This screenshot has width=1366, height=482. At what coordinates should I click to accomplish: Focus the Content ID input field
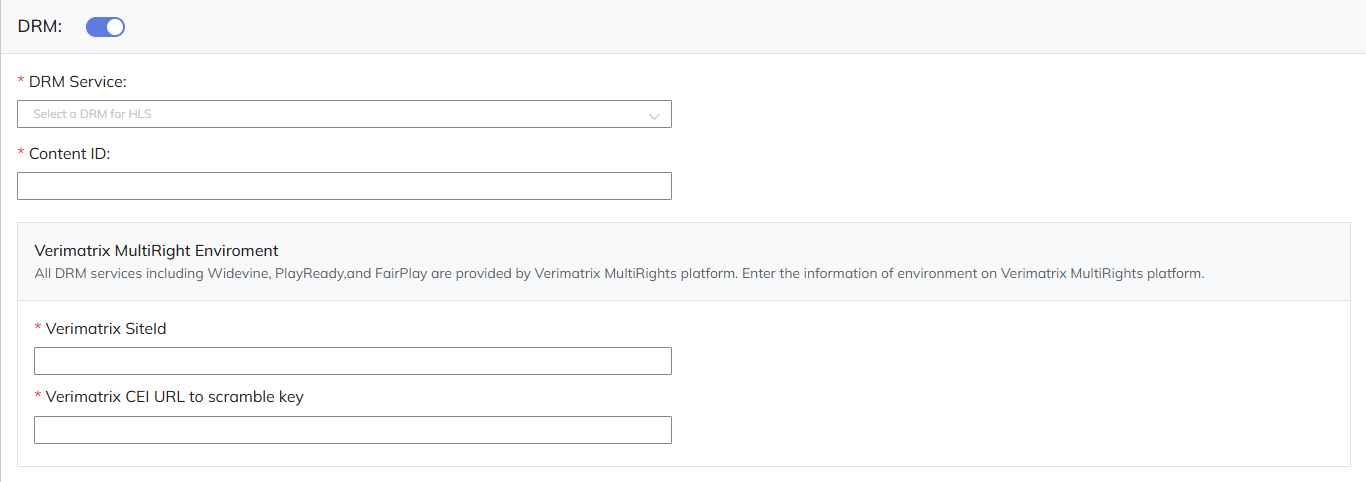click(x=344, y=186)
